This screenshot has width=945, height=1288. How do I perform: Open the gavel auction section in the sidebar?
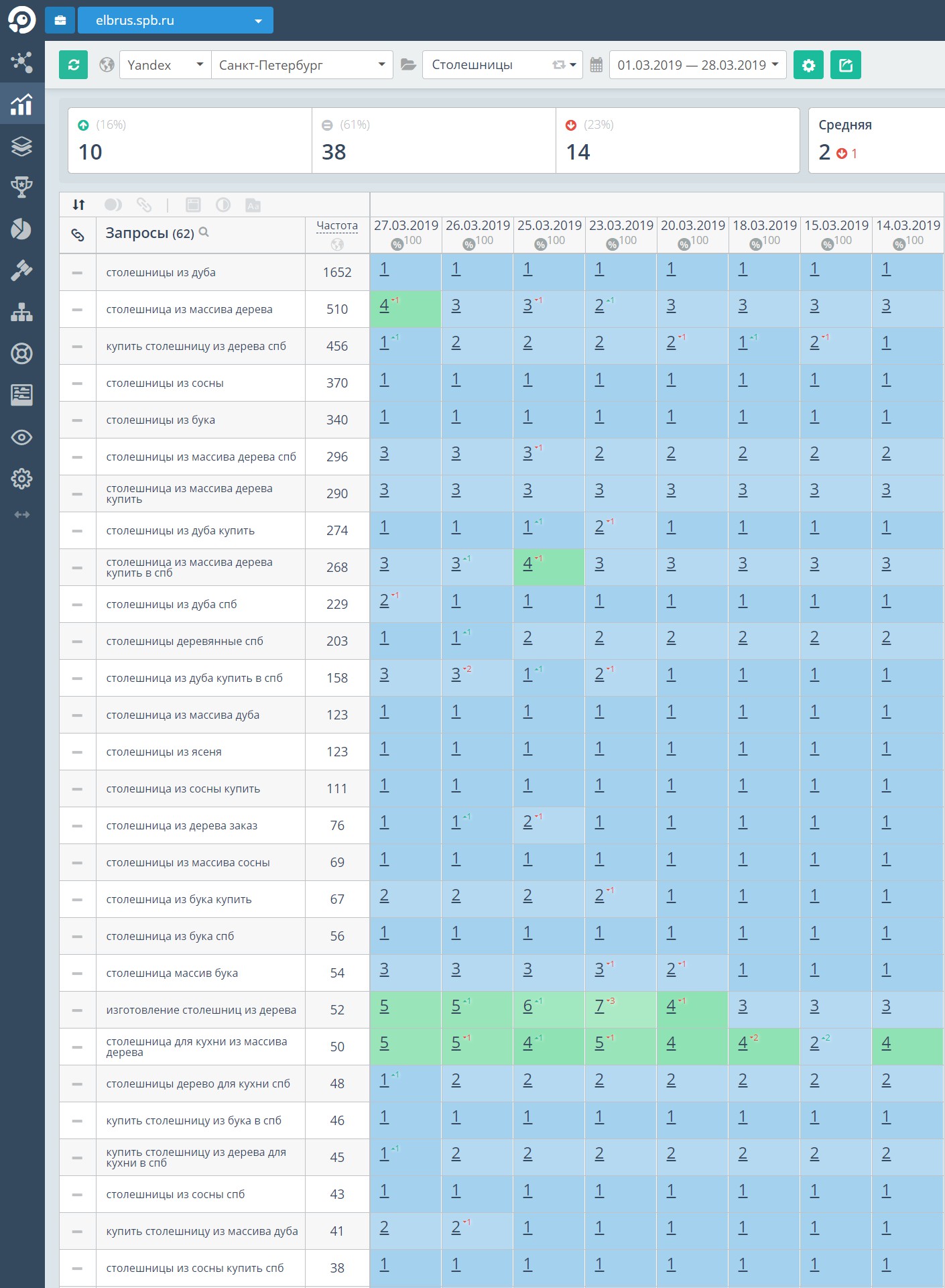21,270
